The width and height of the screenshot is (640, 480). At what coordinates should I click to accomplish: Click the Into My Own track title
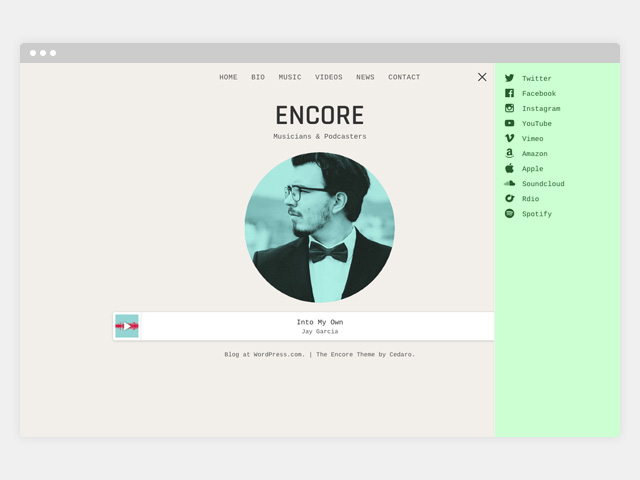(320, 322)
